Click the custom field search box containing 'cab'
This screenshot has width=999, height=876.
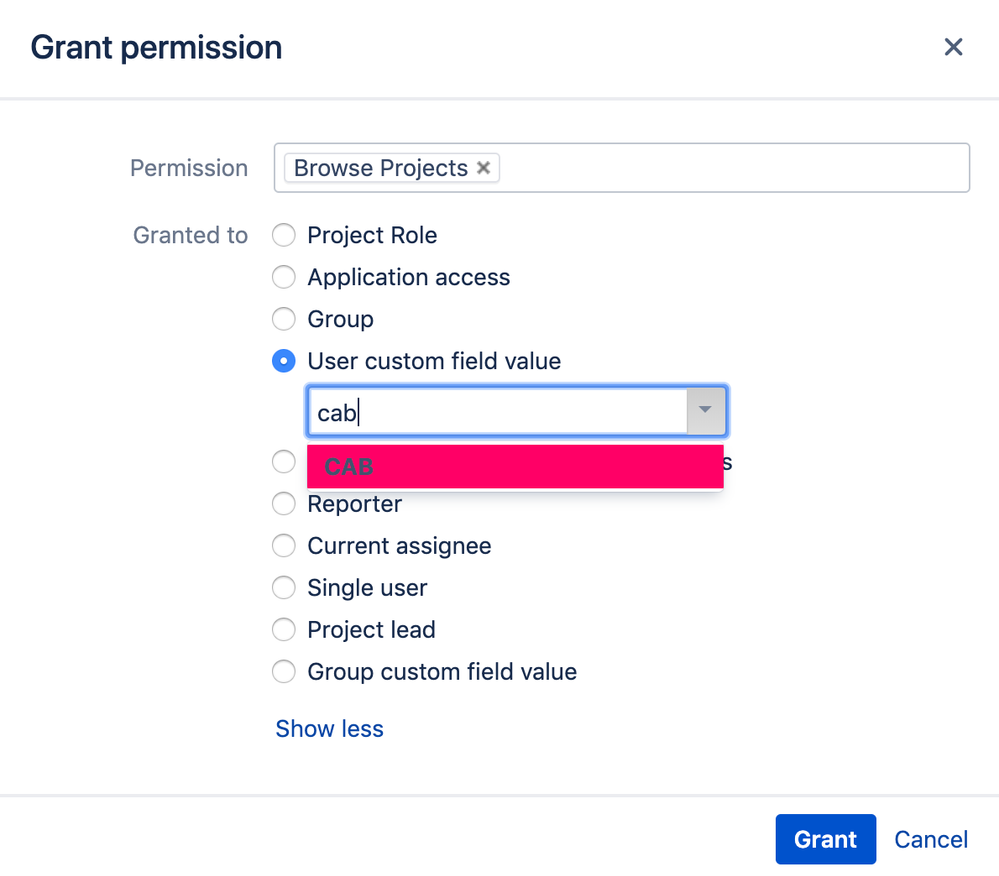coord(496,411)
